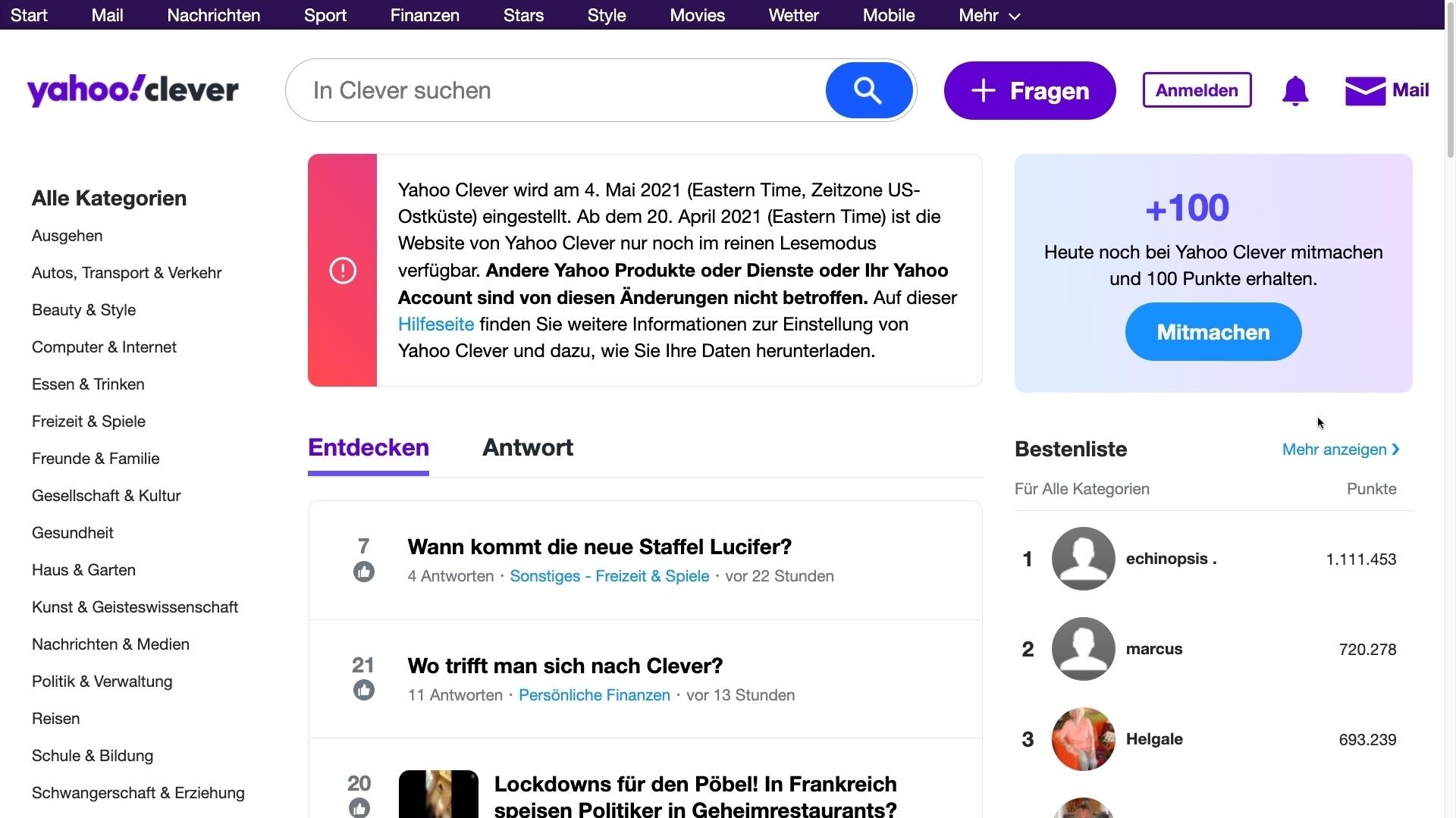Select Kunst & Geisteswissenschaft category
1456x818 pixels.
(x=135, y=607)
